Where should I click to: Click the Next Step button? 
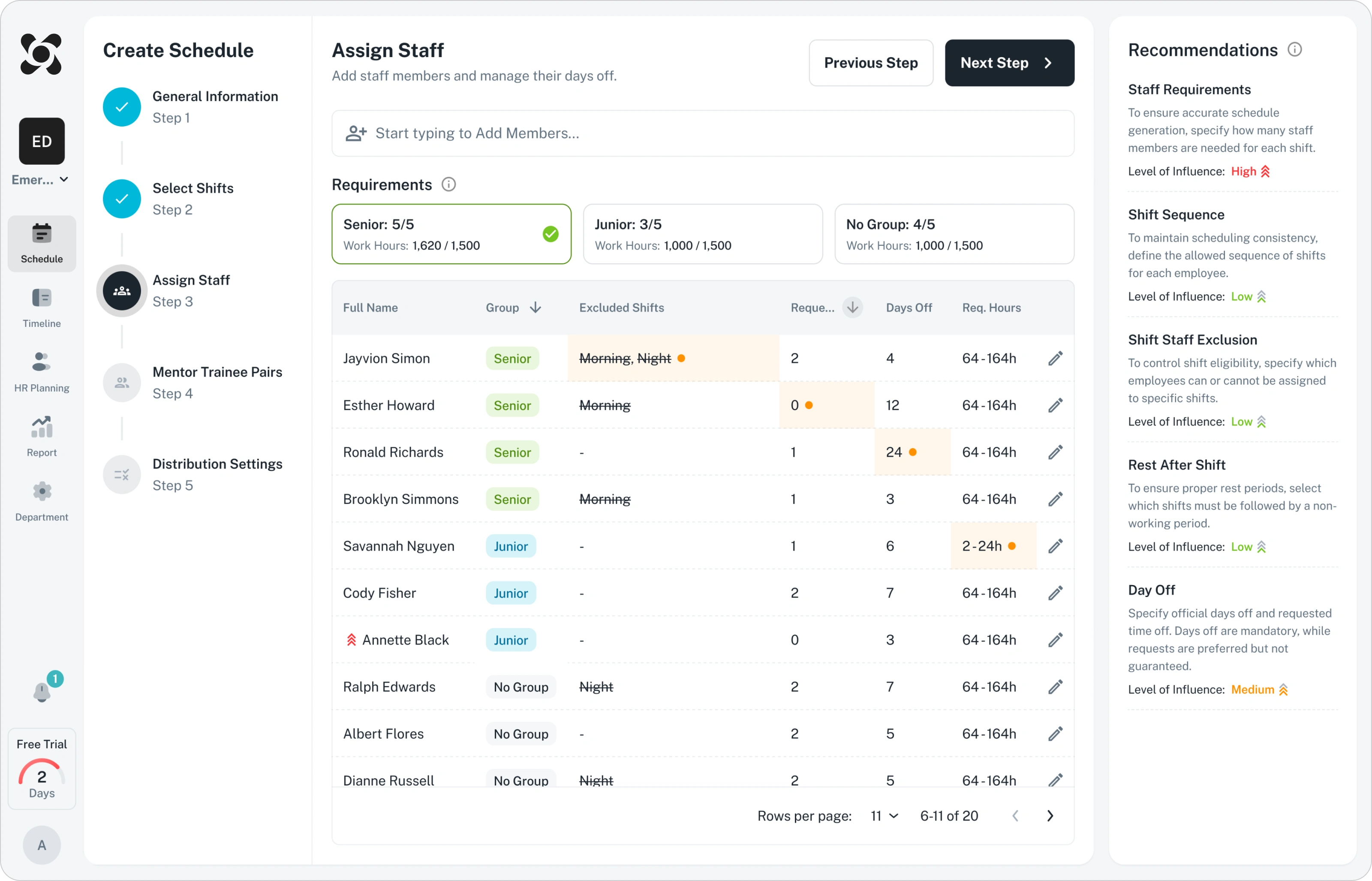(1009, 63)
